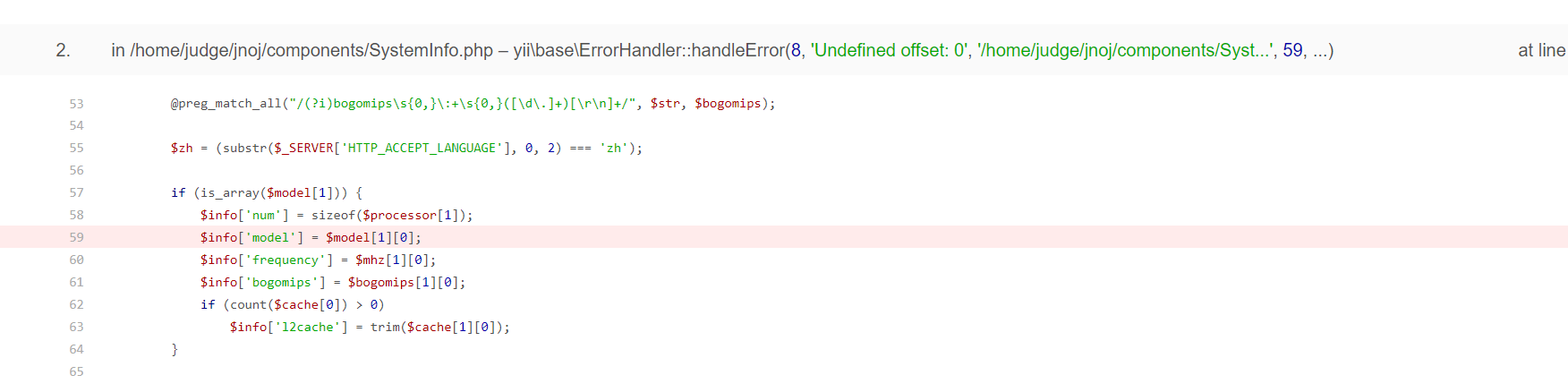Click the preg_match_all bogomips code line
Image resolution: width=1568 pixels, height=392 pixels.
point(473,104)
